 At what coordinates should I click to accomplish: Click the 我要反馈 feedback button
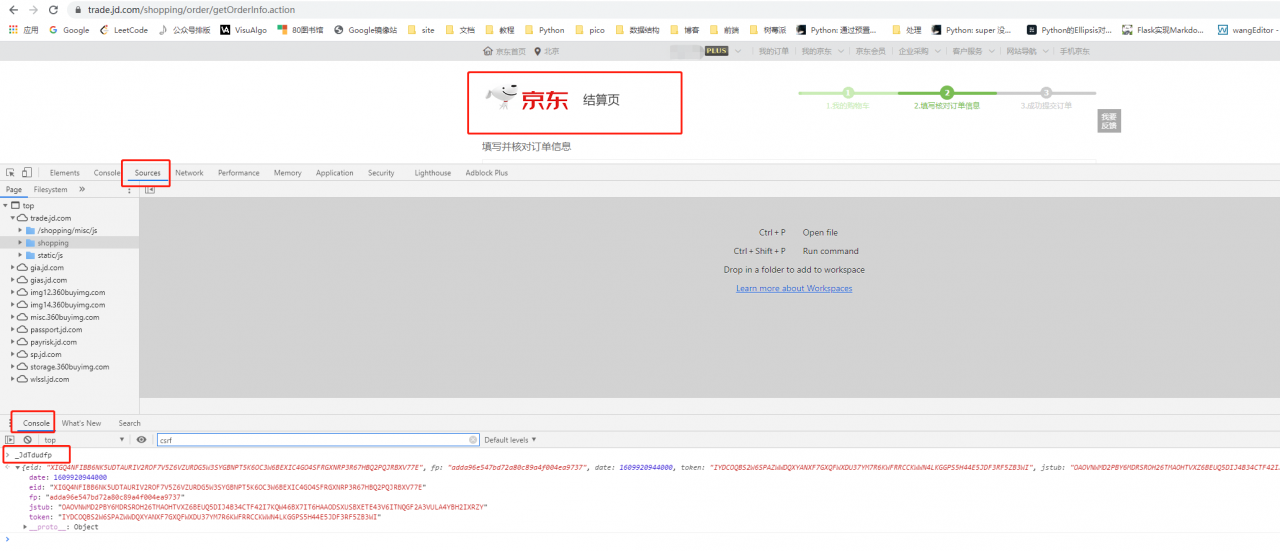[1108, 121]
